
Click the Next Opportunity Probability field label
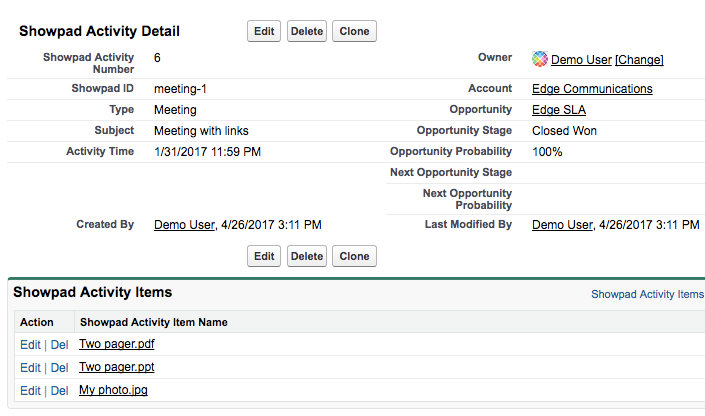(x=467, y=199)
